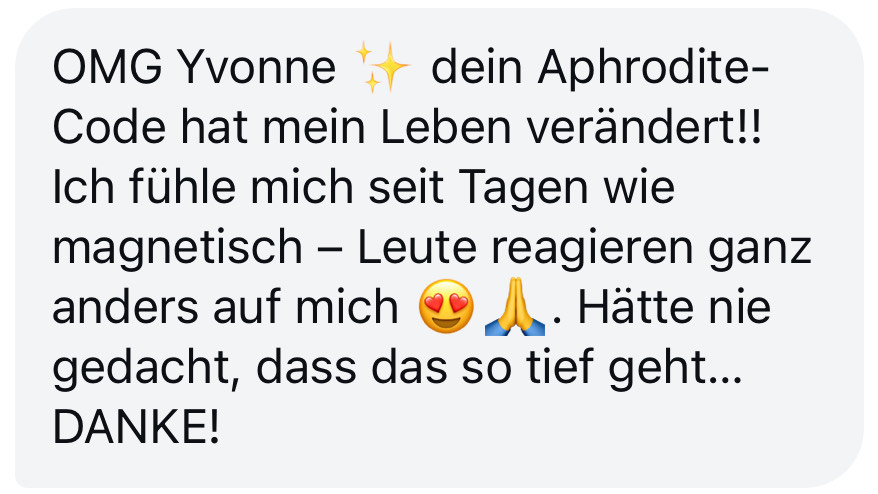The width and height of the screenshot is (878, 494).
Task: Click the sparkles emoji after Yvonne
Action: click(x=383, y=67)
